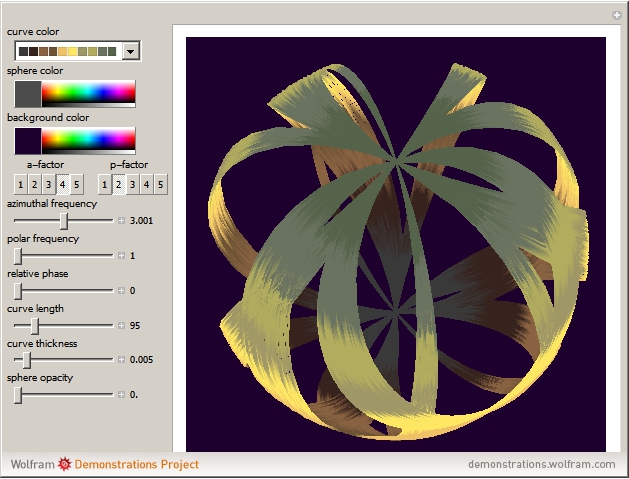Viewport: 629px width, 479px height.
Task: Click the 'background color' label
Action: click(x=48, y=118)
